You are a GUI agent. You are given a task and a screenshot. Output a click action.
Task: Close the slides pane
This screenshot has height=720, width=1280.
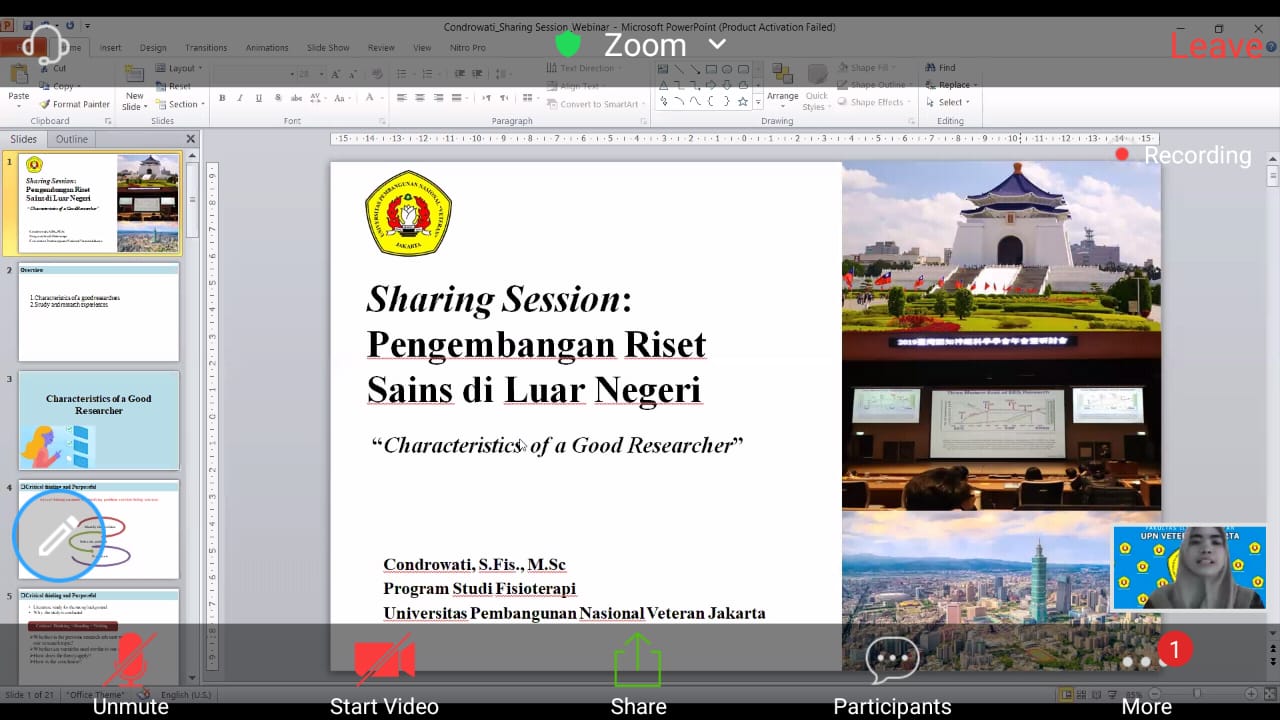pos(190,139)
